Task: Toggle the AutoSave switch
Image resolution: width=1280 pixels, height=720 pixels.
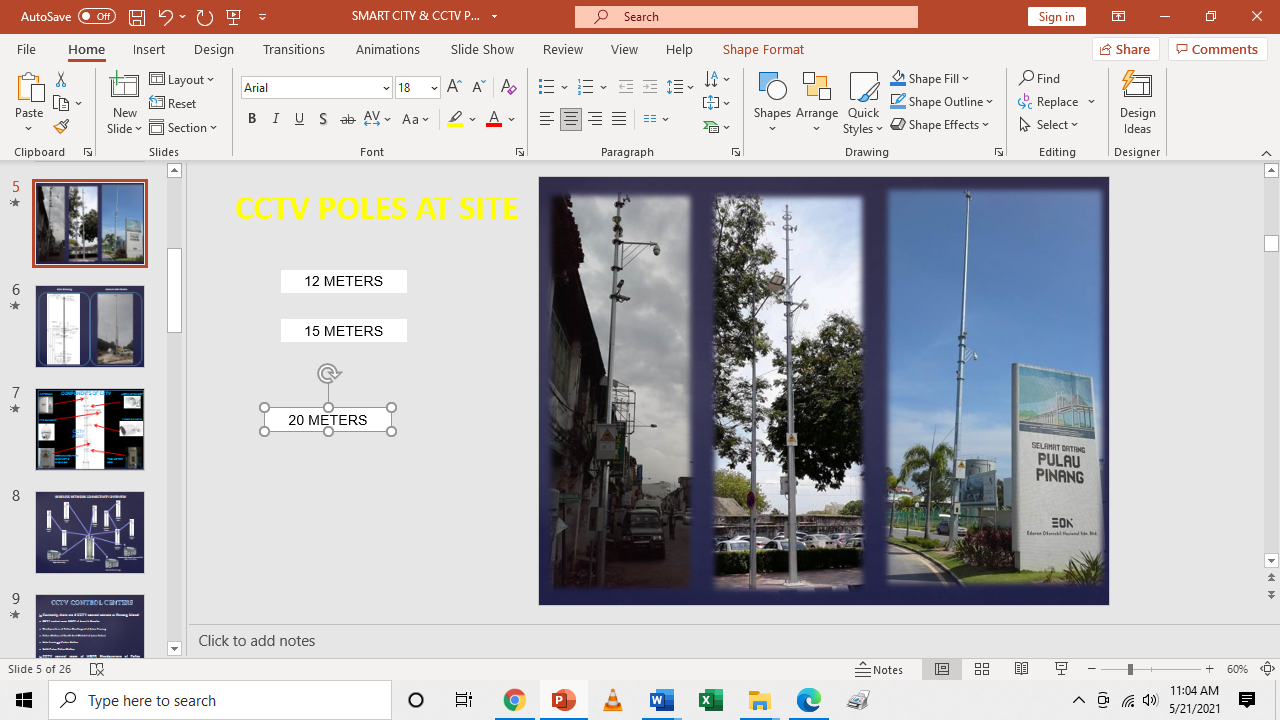Action: 96,17
